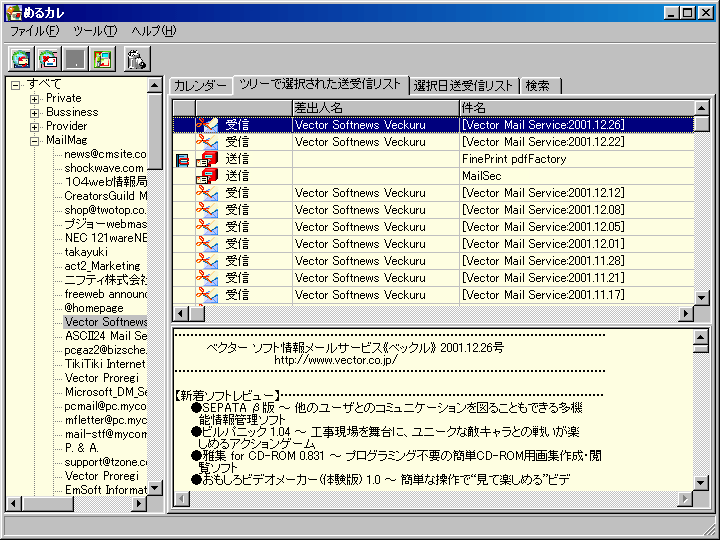This screenshot has height=540, width=720.
Task: Select the takayuki tree item
Action: [x=86, y=252]
